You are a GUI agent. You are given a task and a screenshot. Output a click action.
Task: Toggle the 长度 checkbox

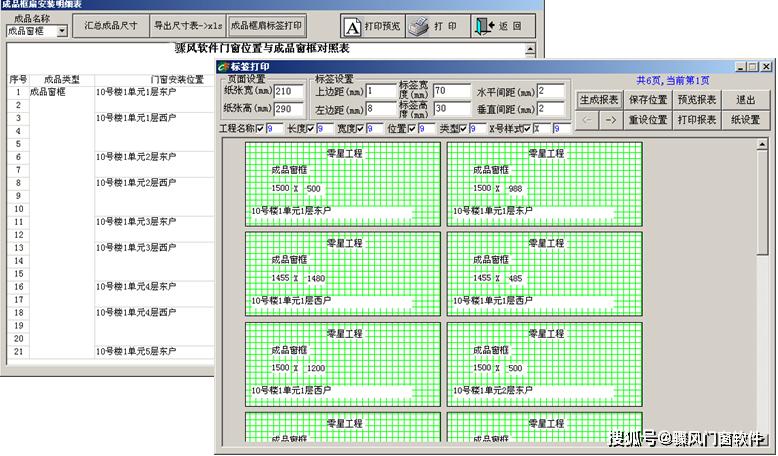(x=311, y=129)
